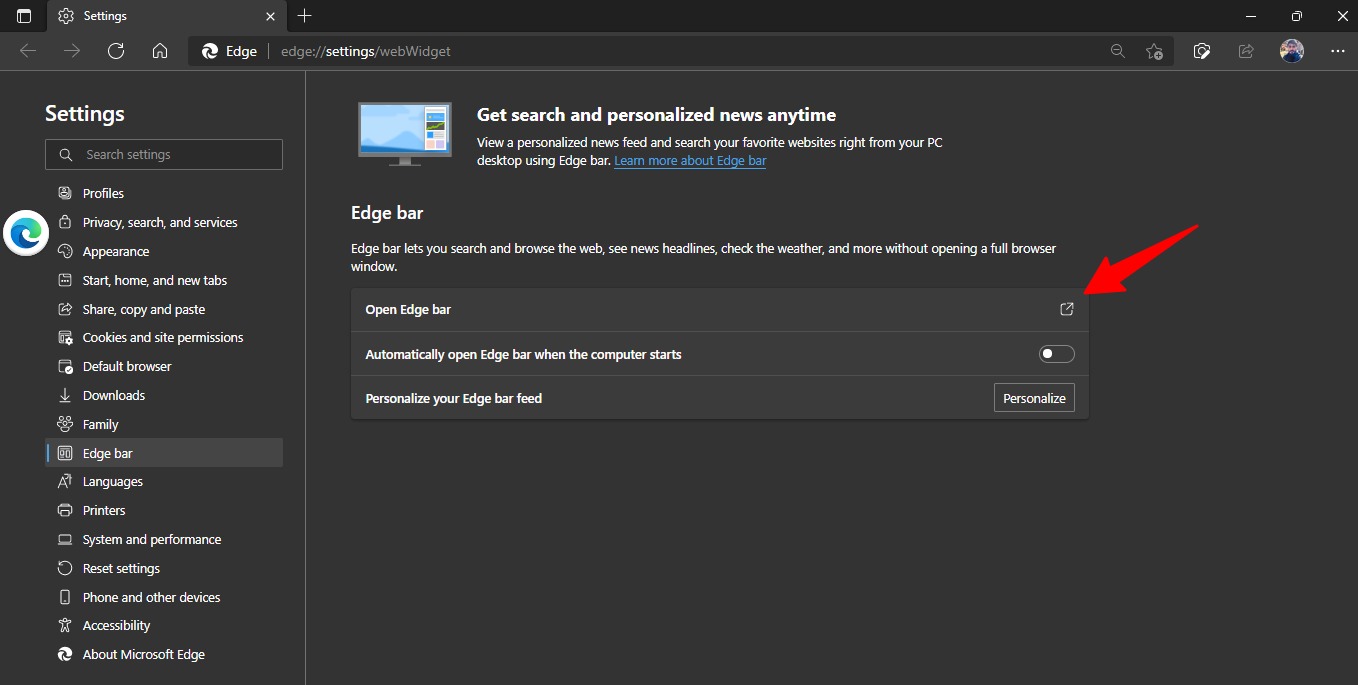Open Settings and more ellipsis menu
The image size is (1358, 685).
click(1338, 51)
